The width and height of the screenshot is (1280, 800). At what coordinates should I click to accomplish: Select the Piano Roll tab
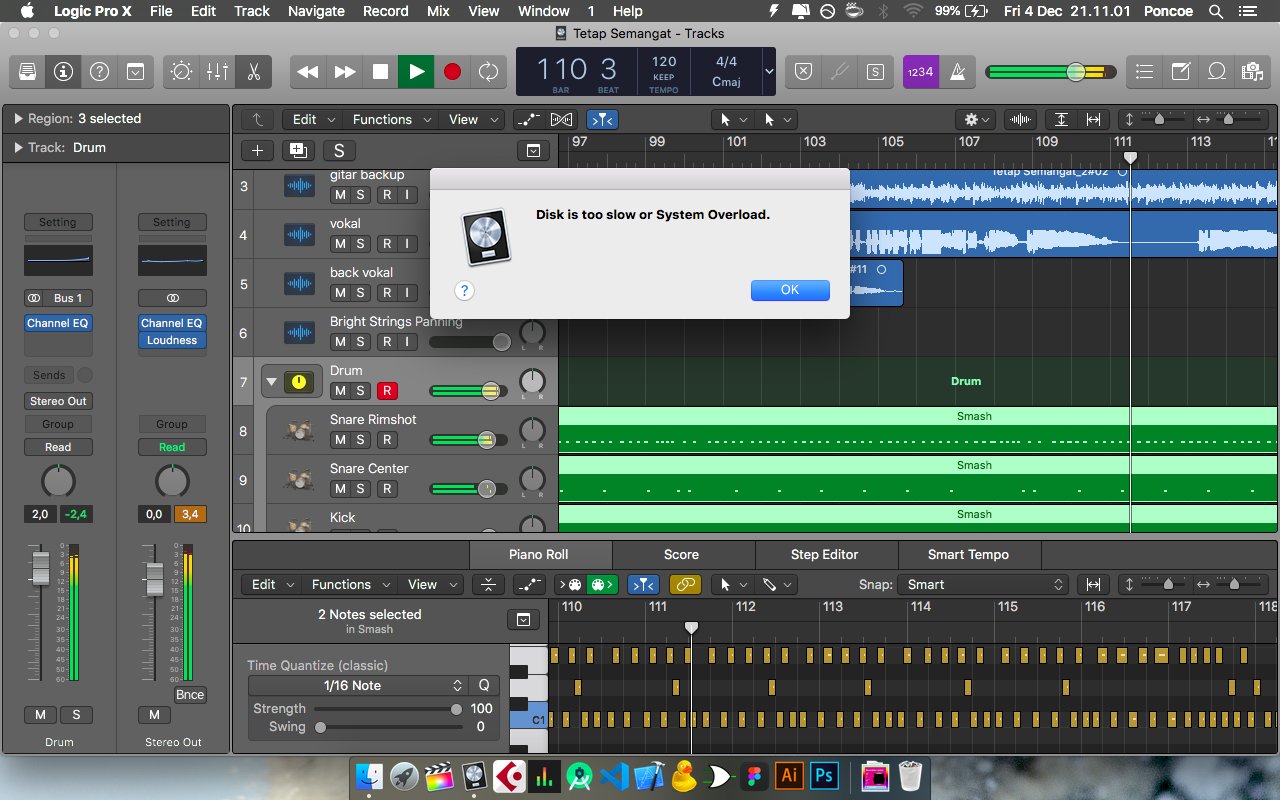click(538, 554)
